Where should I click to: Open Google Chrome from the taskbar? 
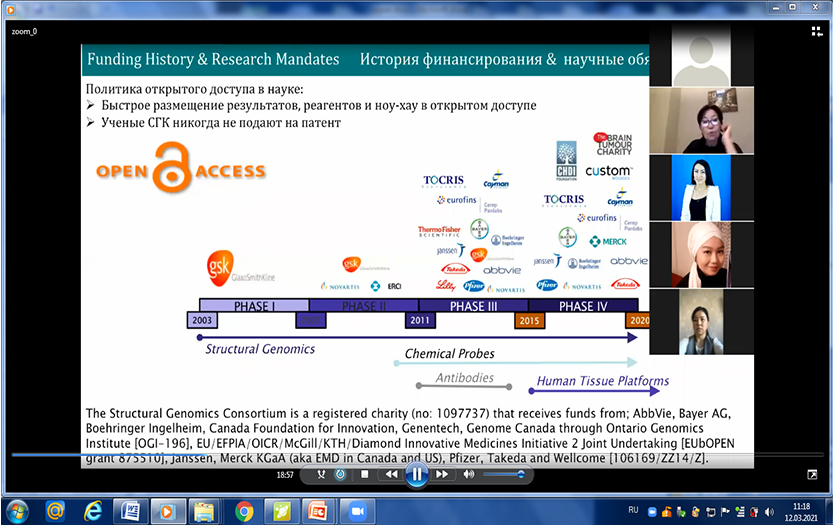click(x=244, y=512)
